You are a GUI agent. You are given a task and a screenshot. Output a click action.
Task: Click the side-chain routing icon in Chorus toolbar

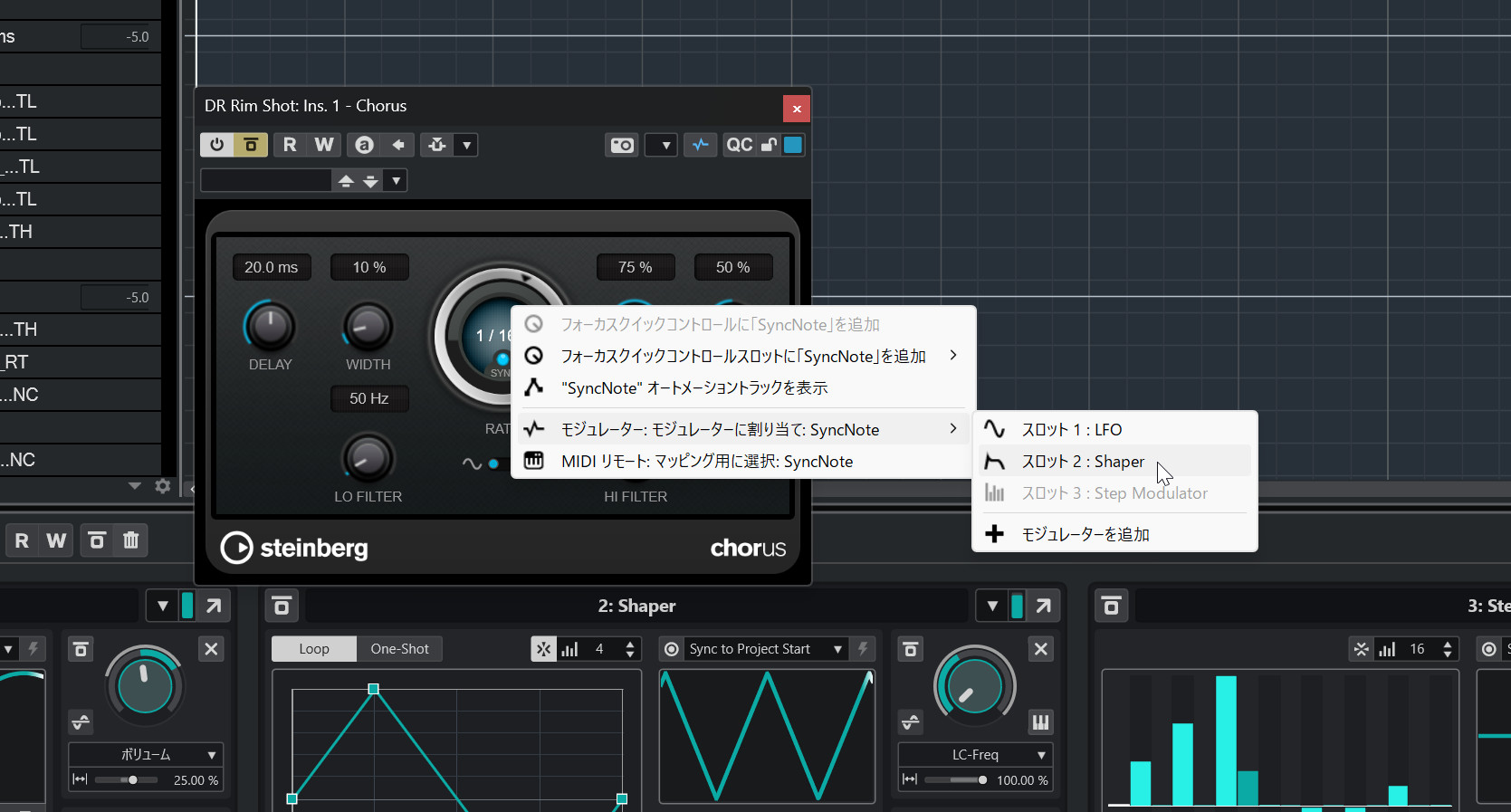tap(437, 145)
